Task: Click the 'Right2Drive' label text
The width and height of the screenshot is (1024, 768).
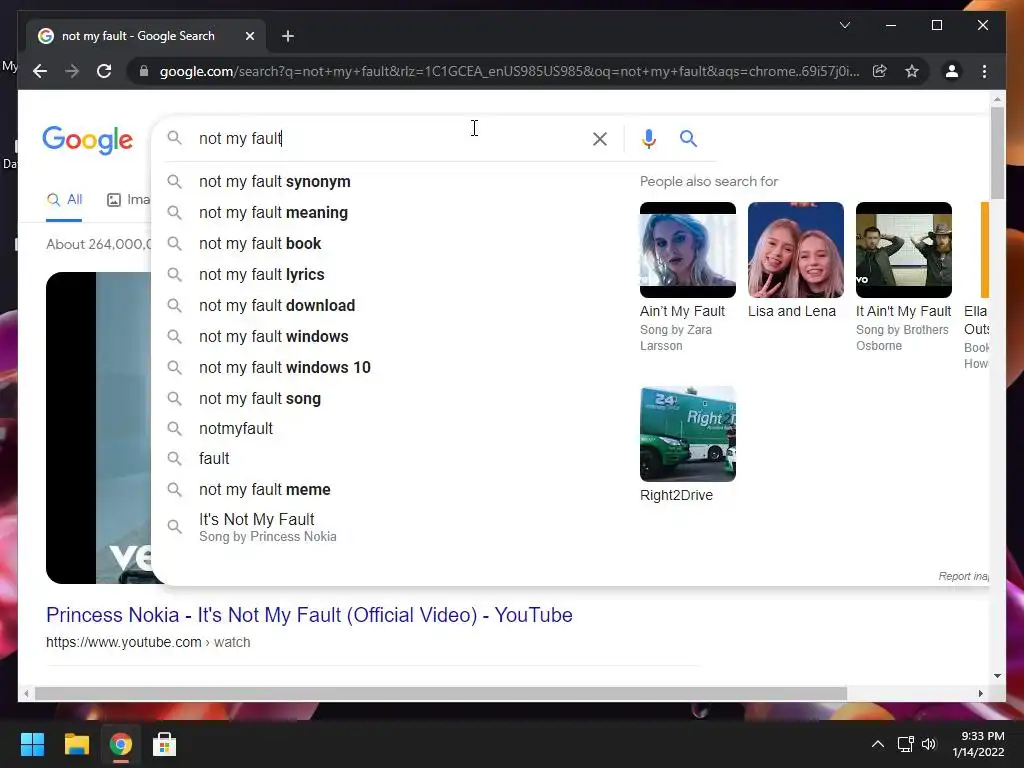Action: 676,496
